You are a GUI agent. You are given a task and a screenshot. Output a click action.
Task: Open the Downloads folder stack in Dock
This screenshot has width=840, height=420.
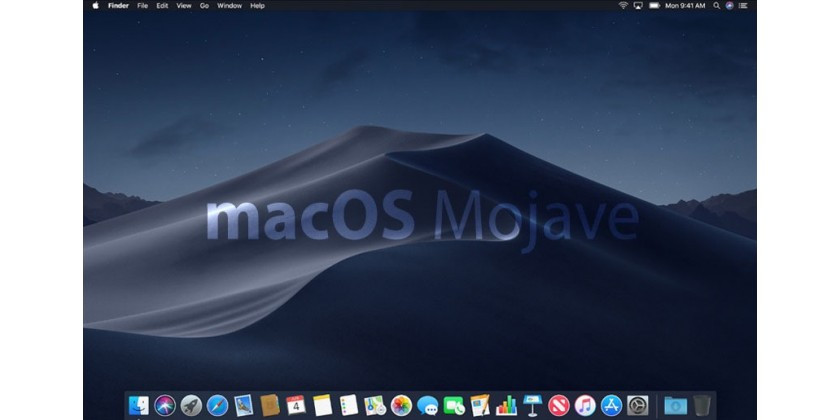(x=676, y=406)
